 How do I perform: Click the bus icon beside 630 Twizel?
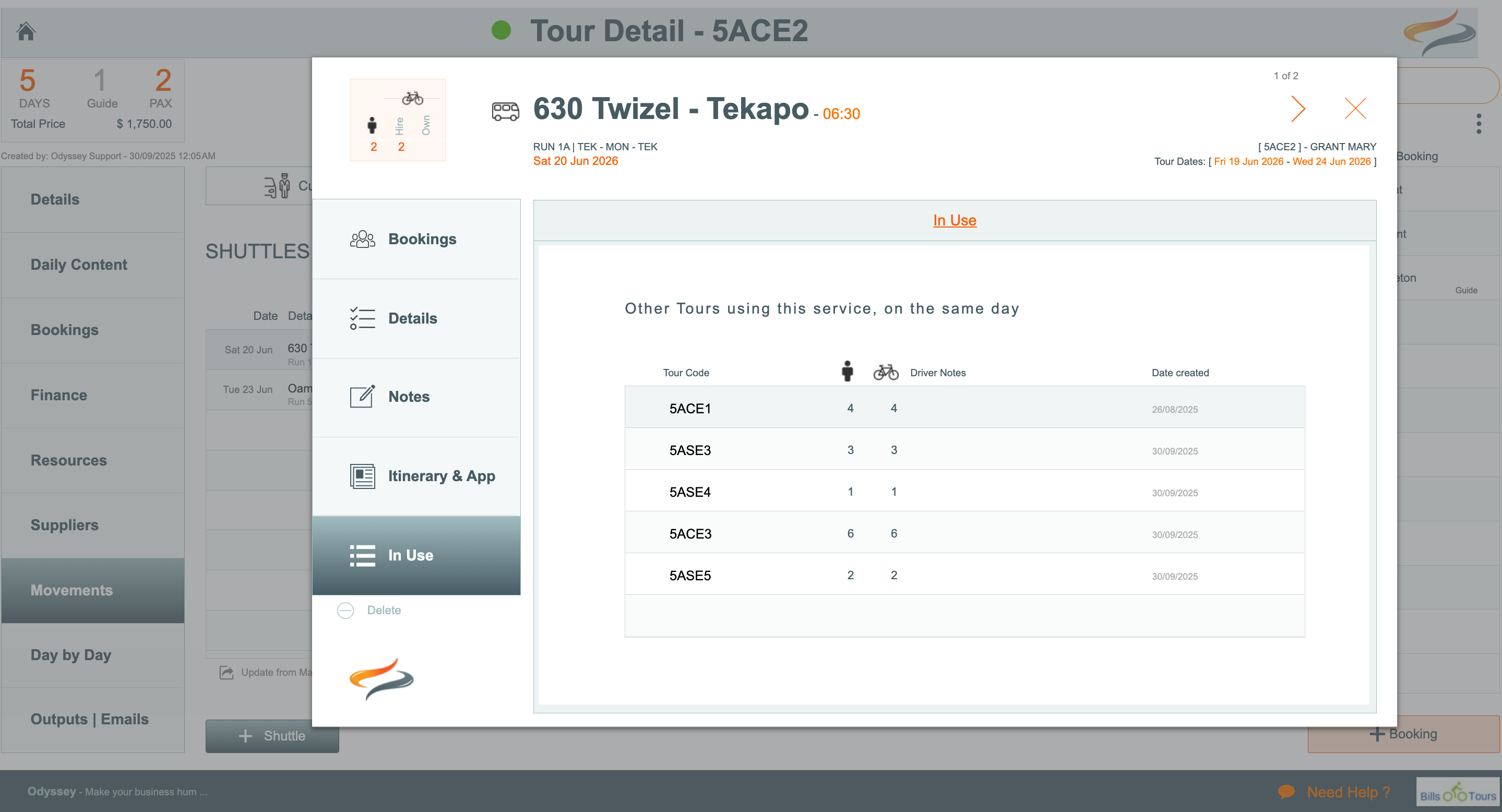click(x=505, y=111)
